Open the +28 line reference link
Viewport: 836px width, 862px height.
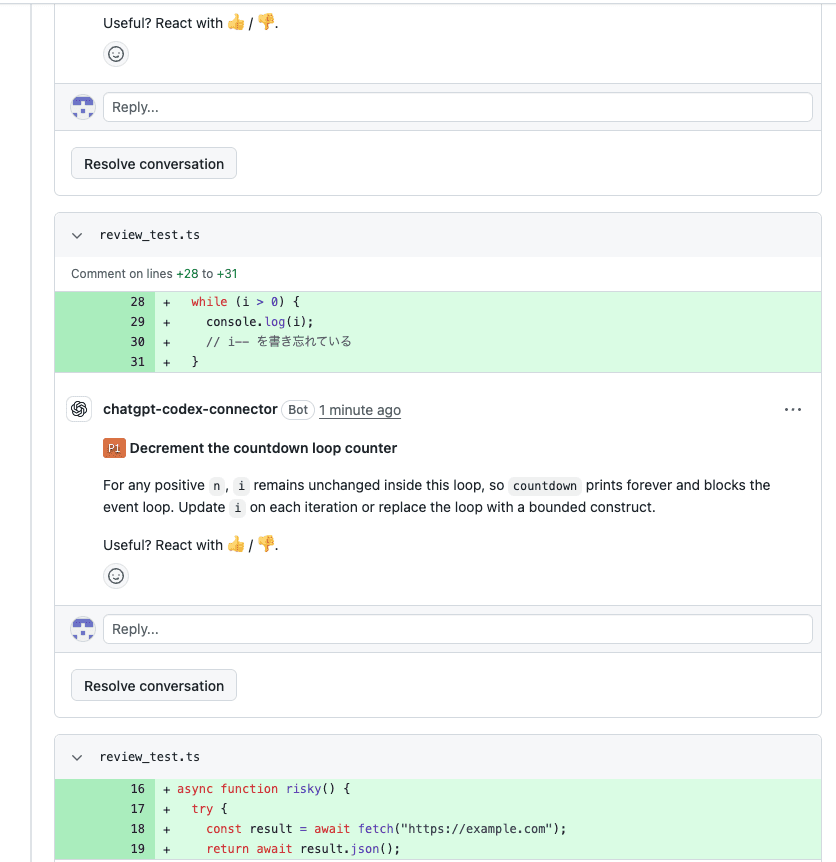187,274
